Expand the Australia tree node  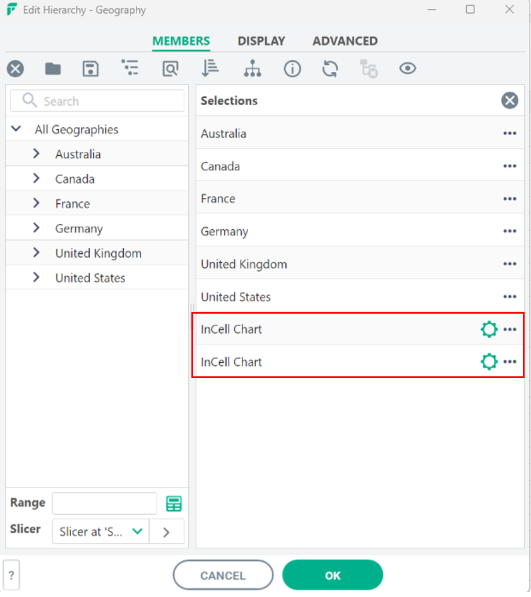[x=36, y=154]
